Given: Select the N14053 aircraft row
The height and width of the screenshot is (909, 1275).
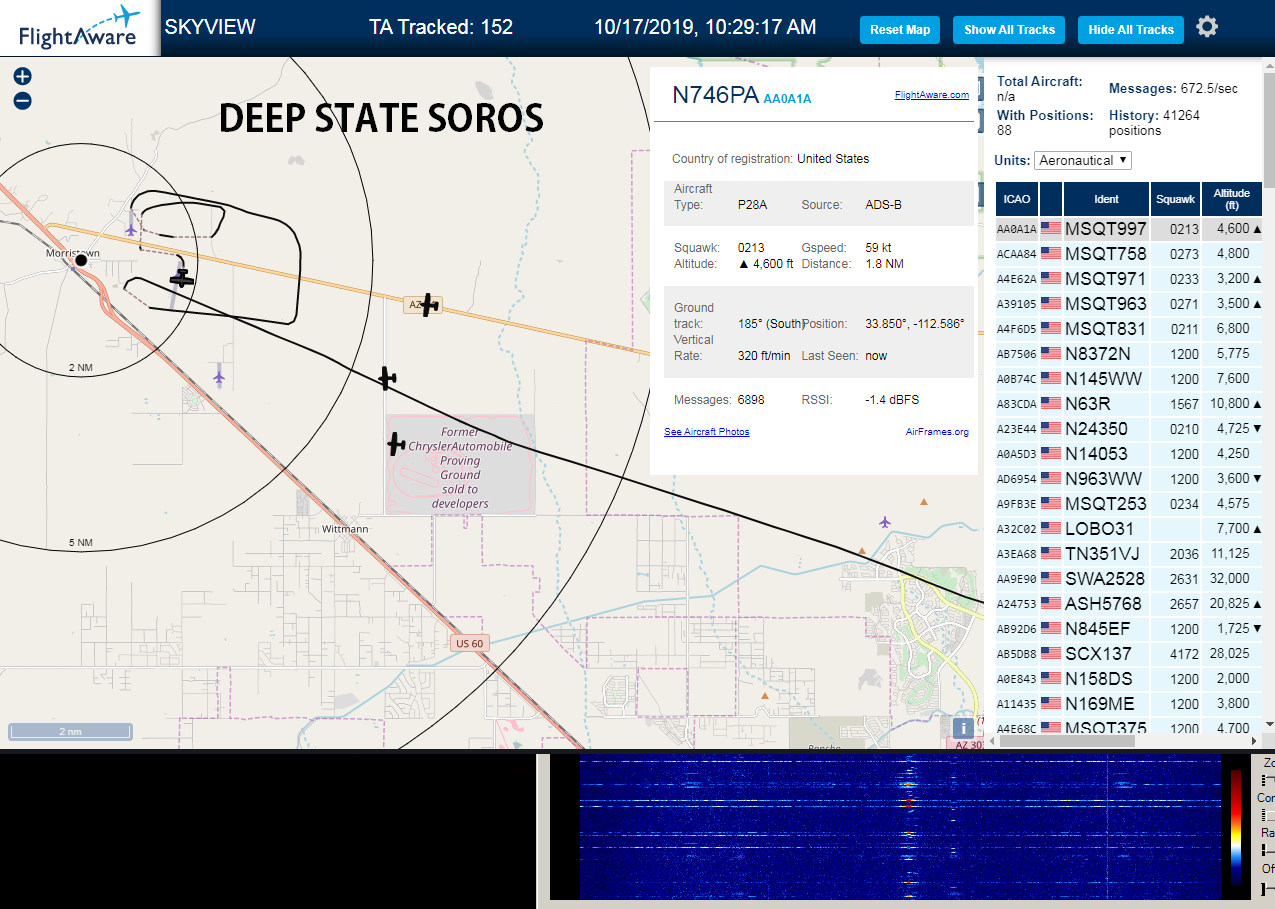Looking at the screenshot, I should 1129,454.
